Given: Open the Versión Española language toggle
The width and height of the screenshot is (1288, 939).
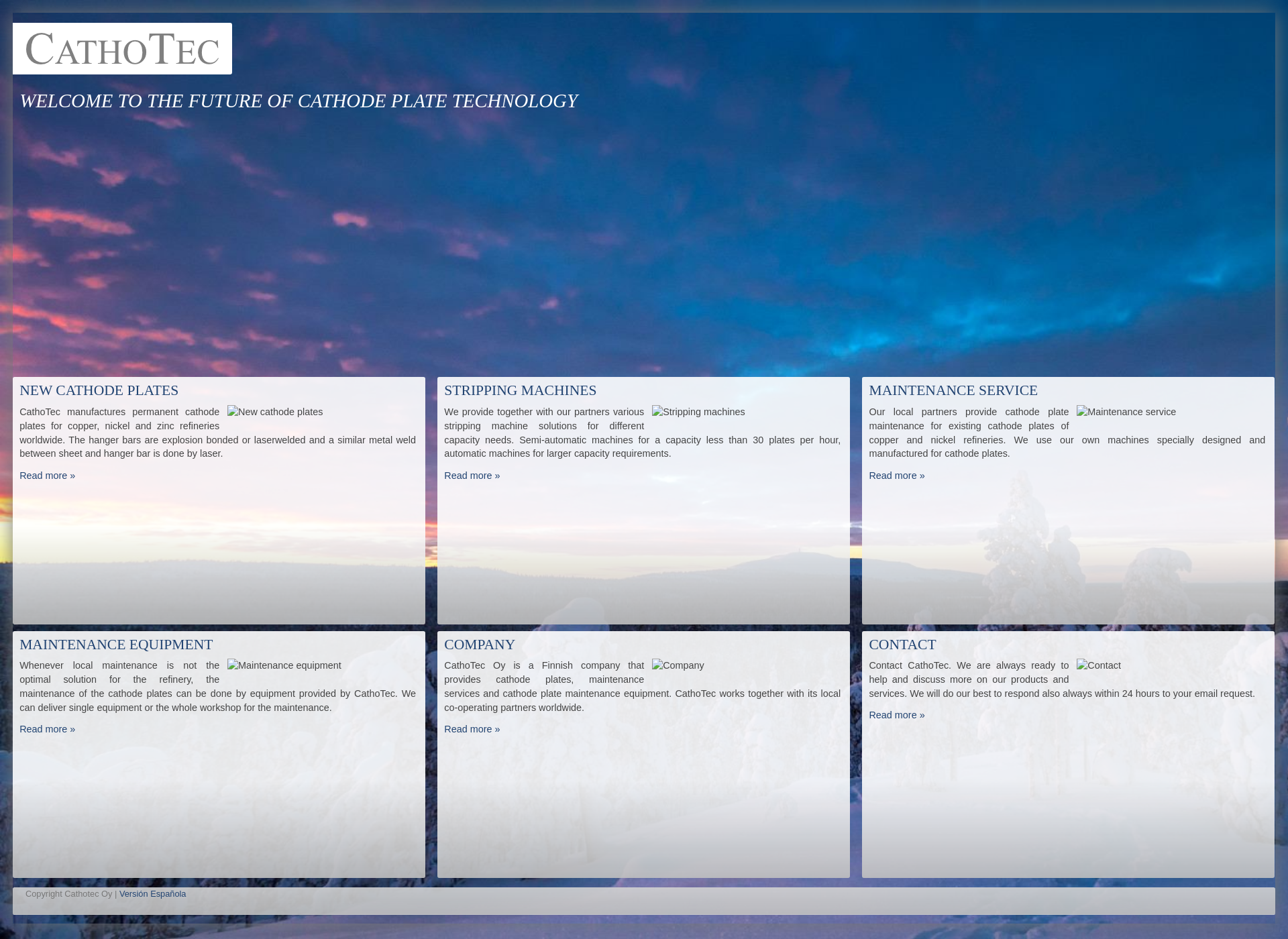Looking at the screenshot, I should coord(153,893).
